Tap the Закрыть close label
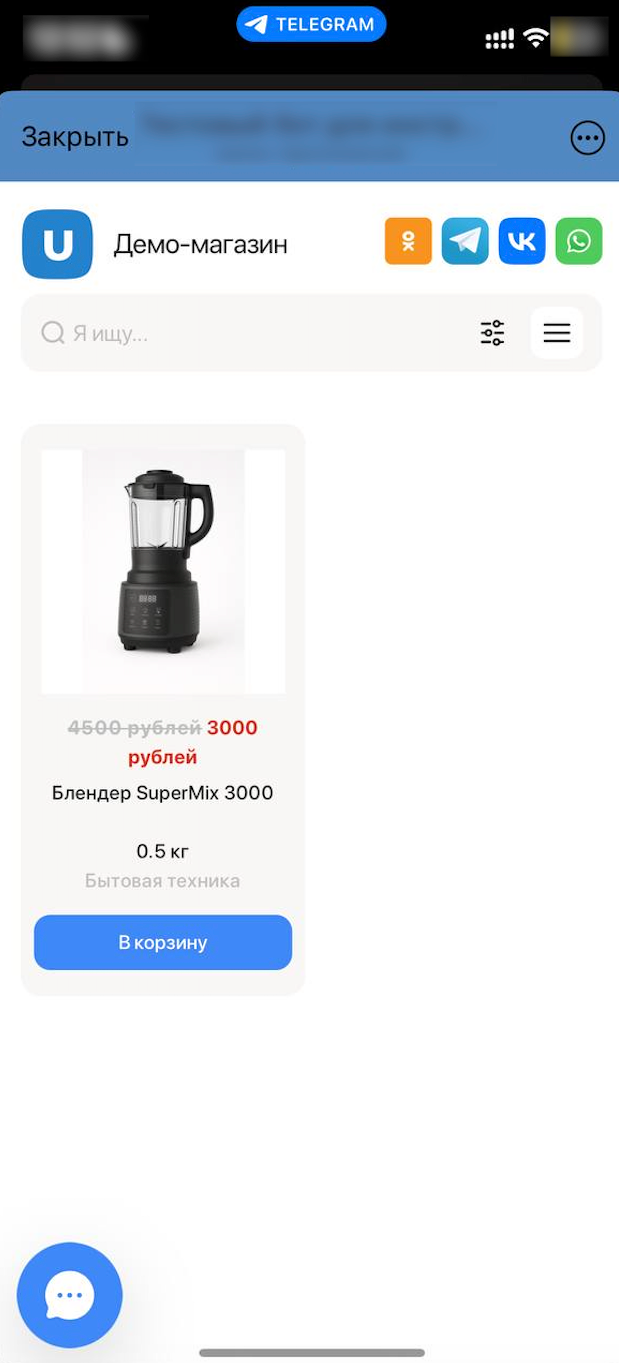The image size is (619, 1363). point(75,137)
